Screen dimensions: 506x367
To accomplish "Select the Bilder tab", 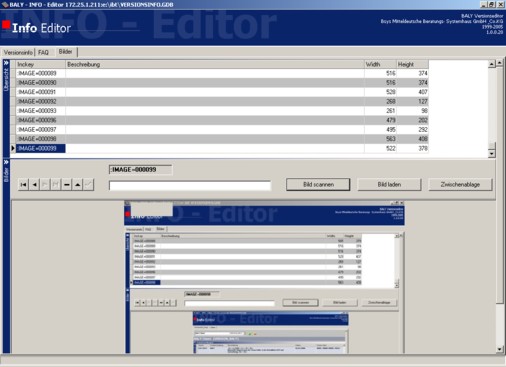I will pyautogui.click(x=65, y=52).
